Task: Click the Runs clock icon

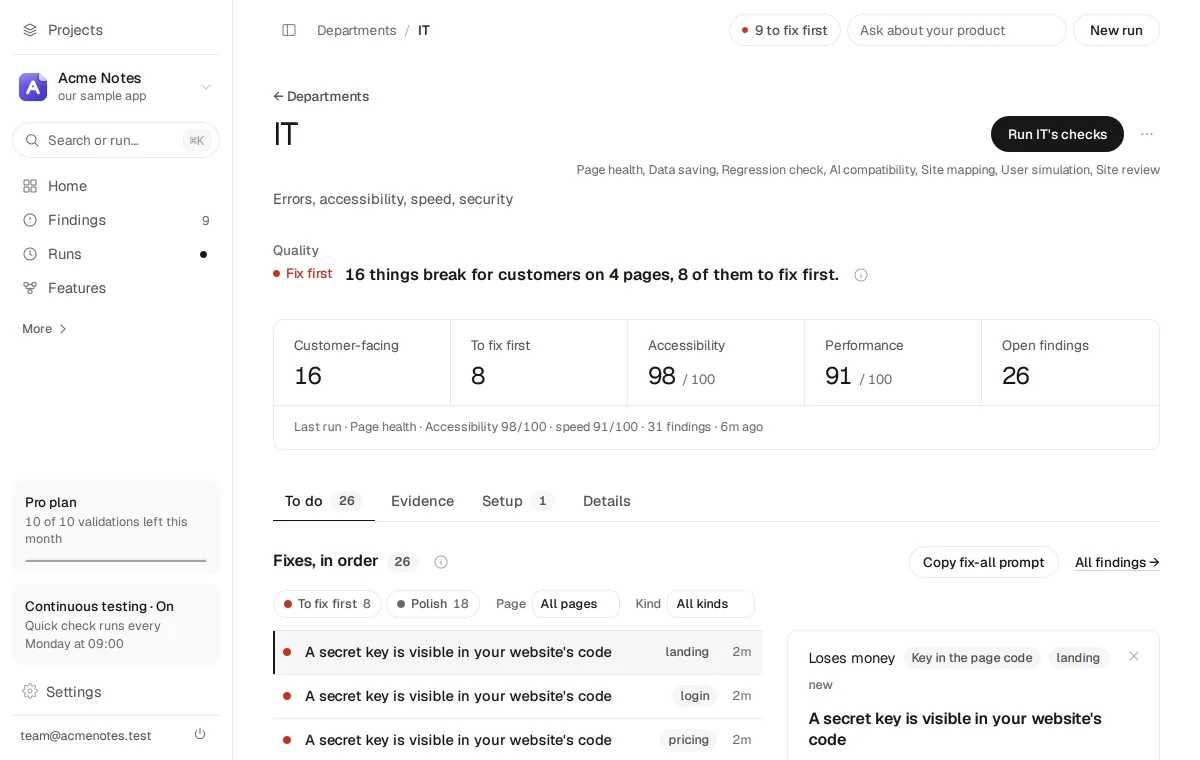Action: tap(30, 254)
